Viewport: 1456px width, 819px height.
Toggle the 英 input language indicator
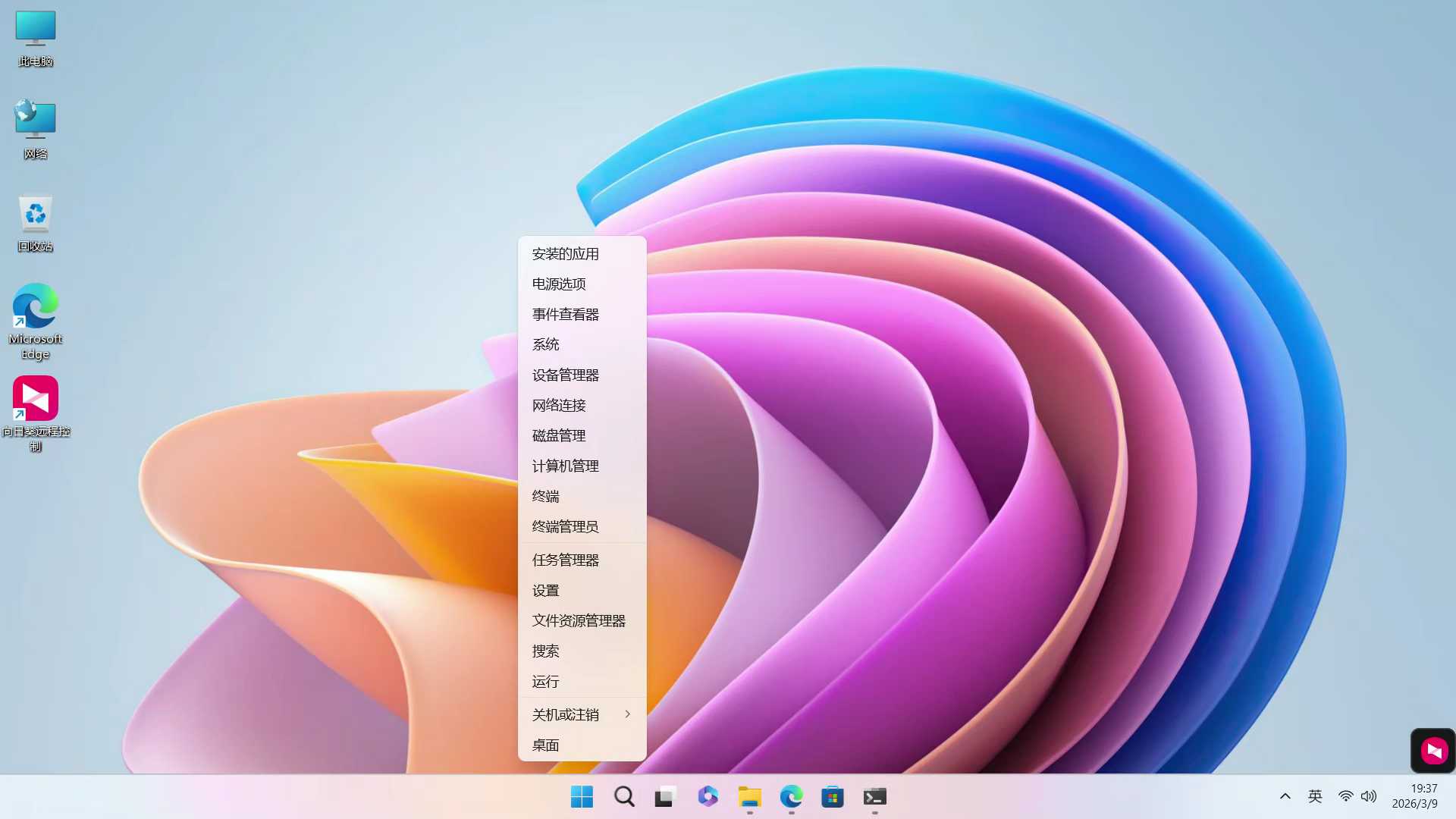point(1315,796)
